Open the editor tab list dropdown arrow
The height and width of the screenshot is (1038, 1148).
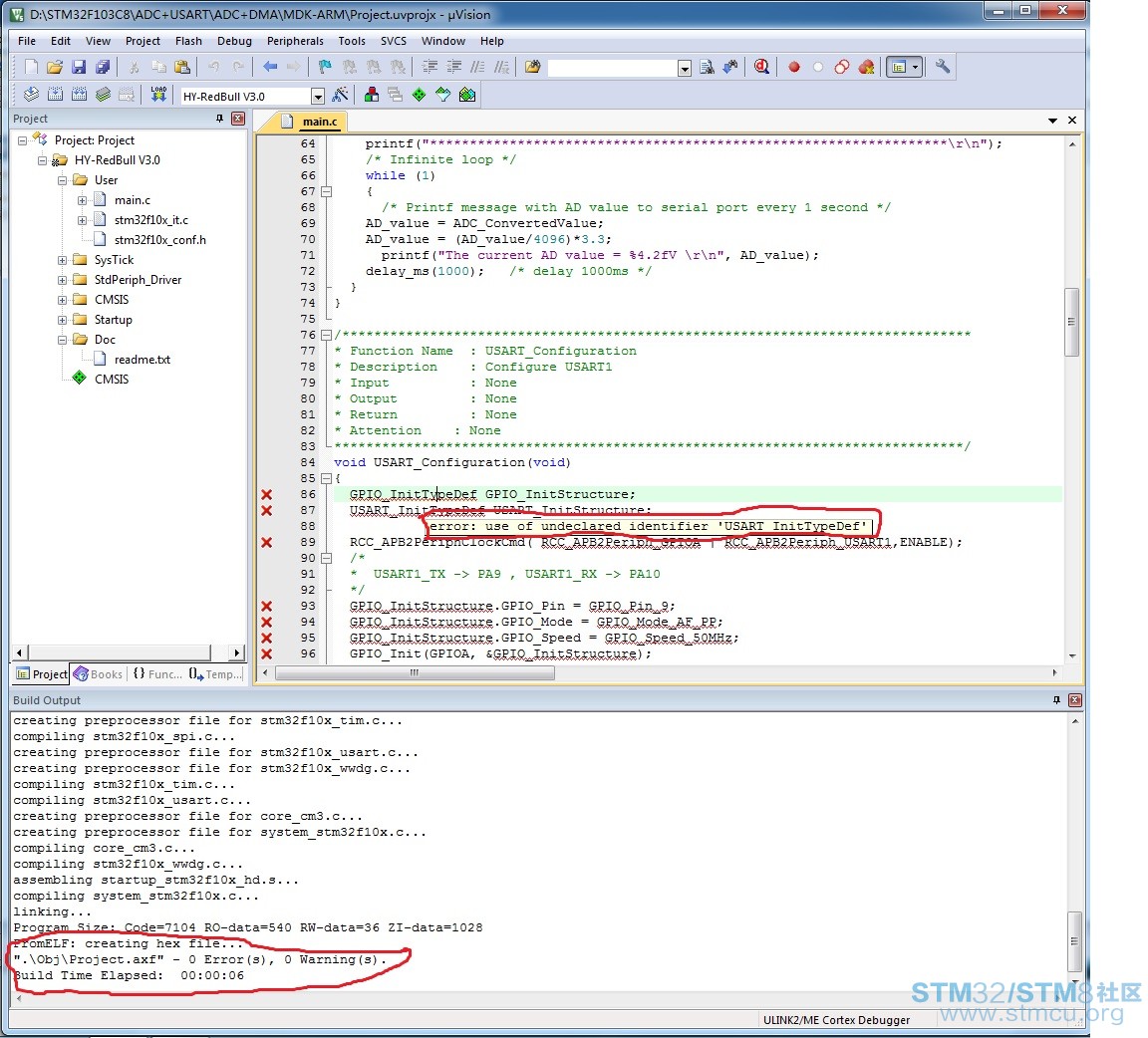click(x=1052, y=121)
